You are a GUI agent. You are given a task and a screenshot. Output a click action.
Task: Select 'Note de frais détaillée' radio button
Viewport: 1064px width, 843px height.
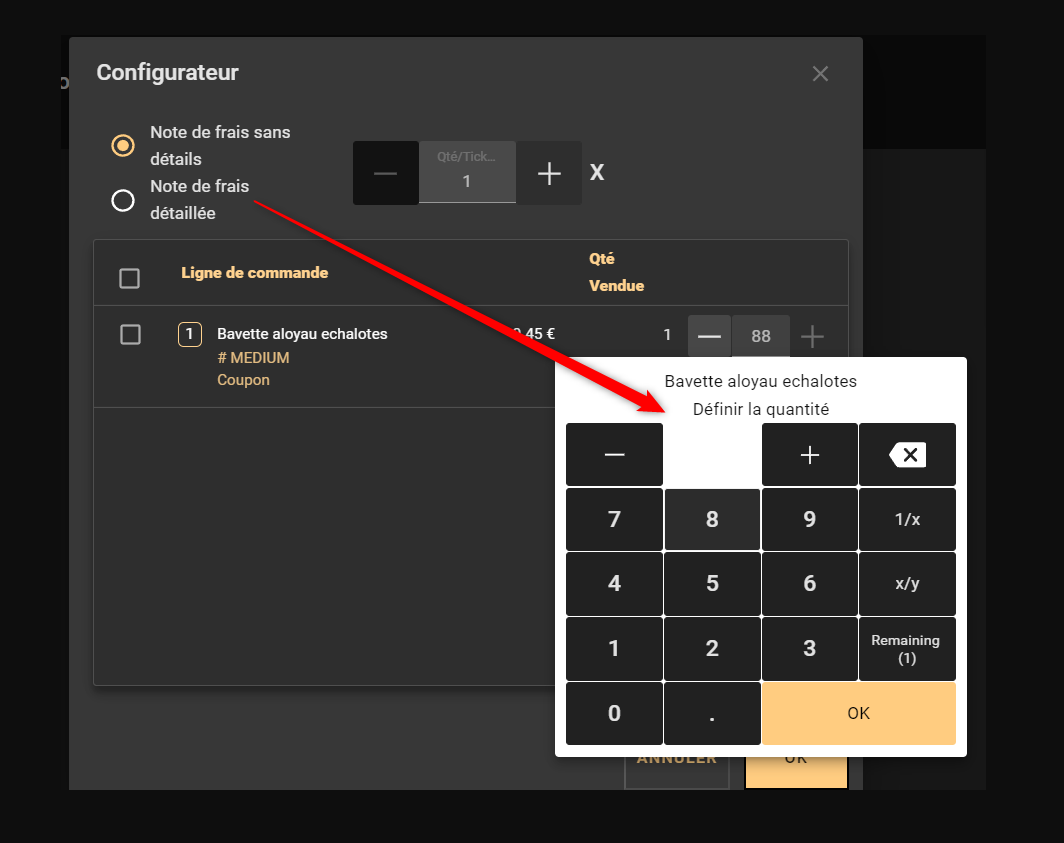(123, 200)
